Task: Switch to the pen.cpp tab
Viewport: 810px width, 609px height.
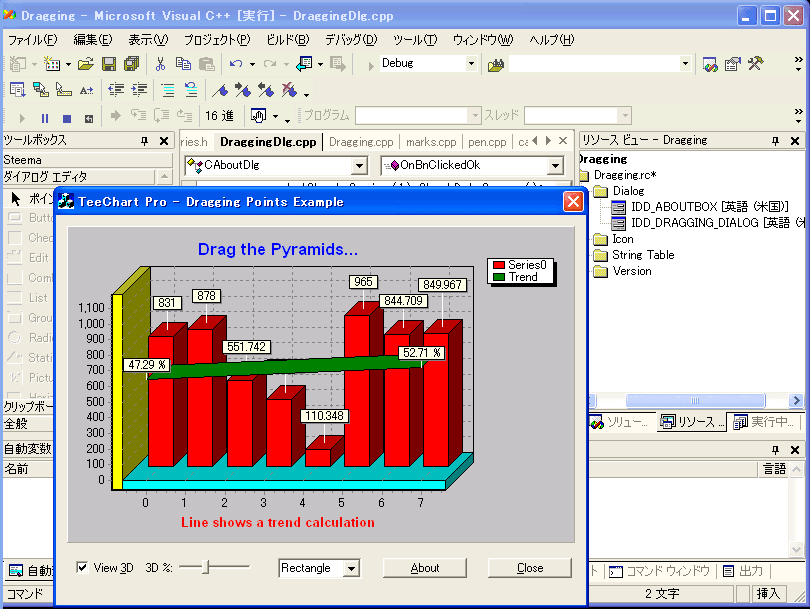Action: tap(487, 142)
